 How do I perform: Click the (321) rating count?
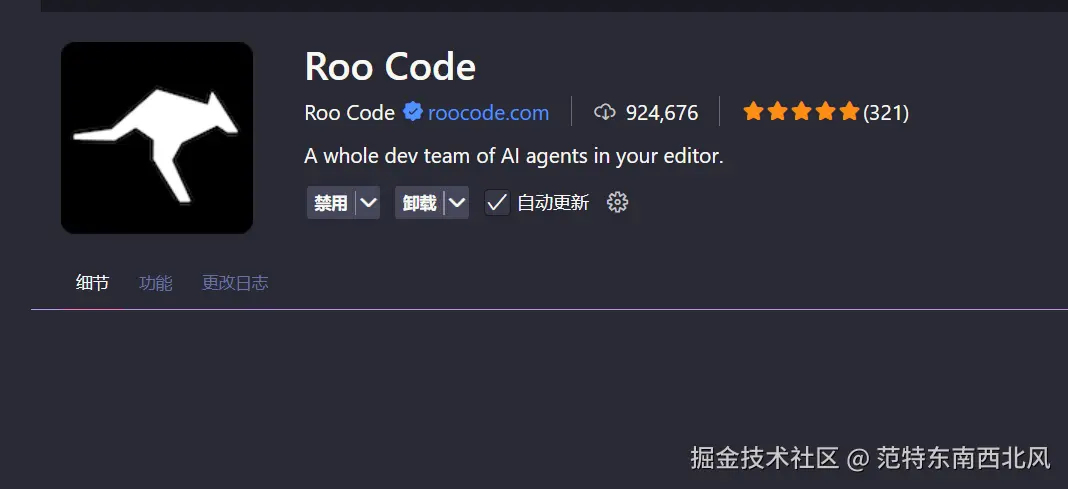tap(886, 113)
